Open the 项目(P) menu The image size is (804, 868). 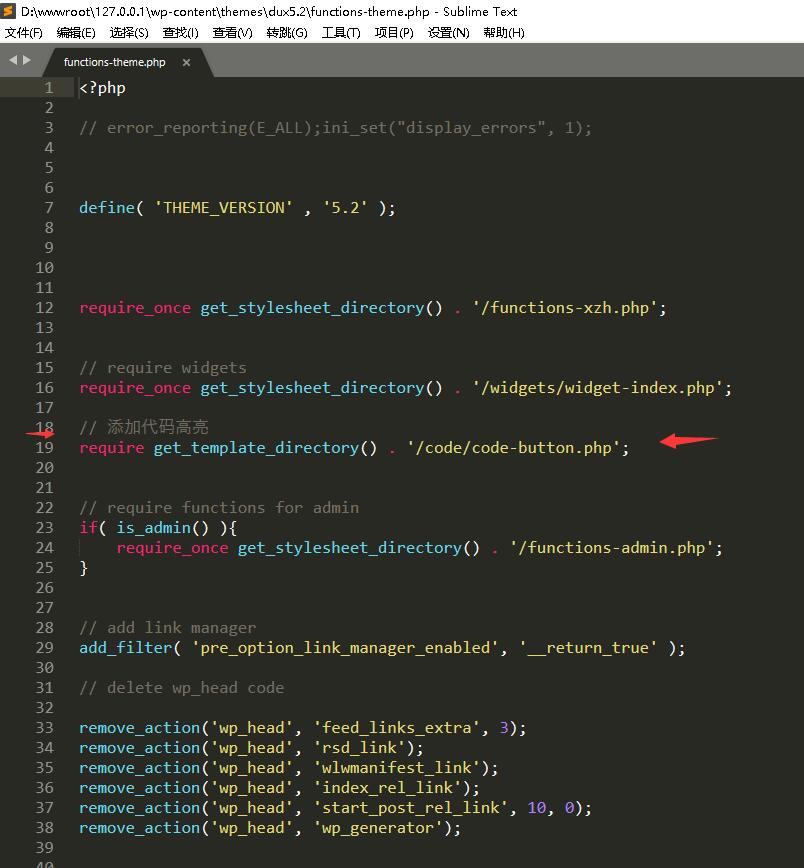point(394,33)
